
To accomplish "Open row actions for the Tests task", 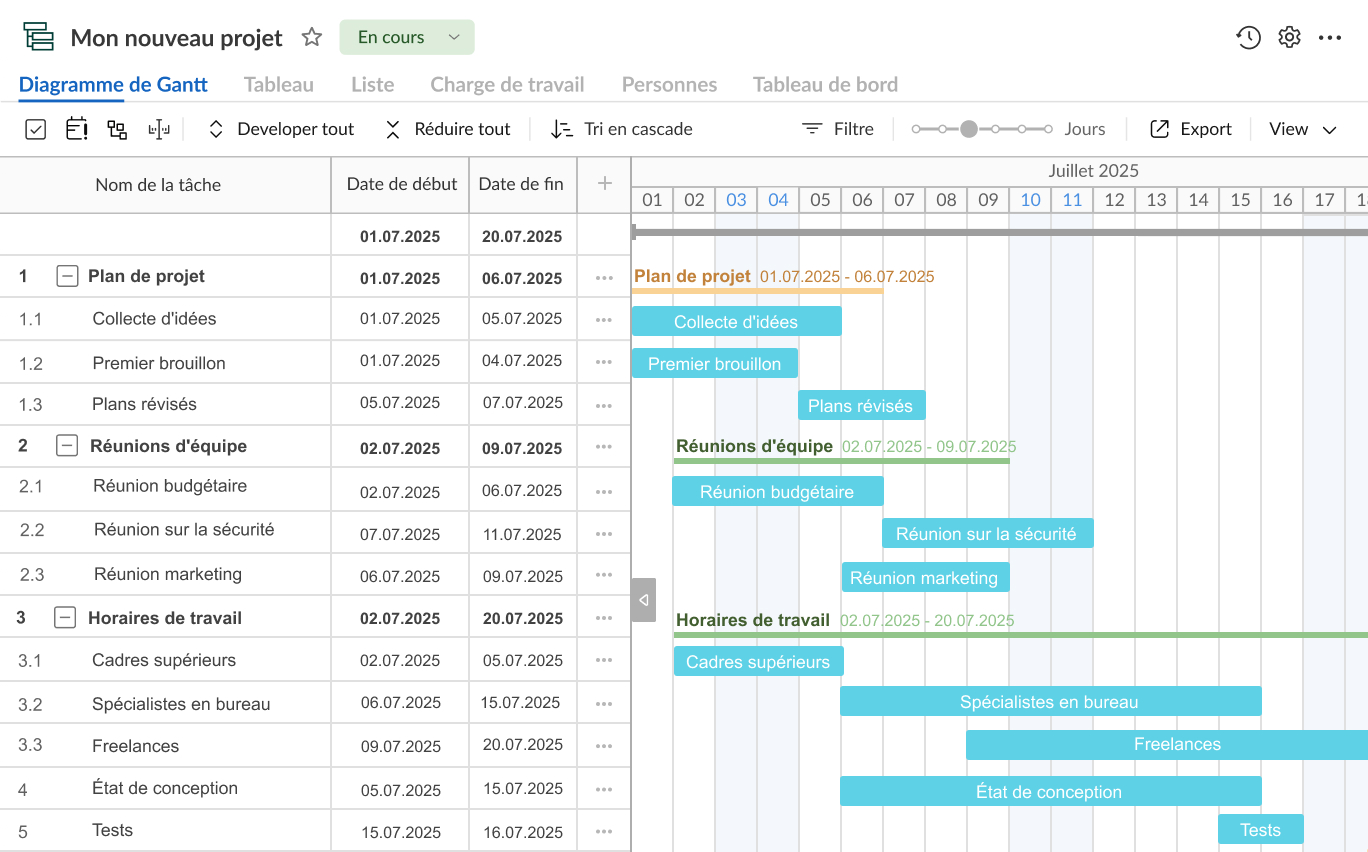I will pyautogui.click(x=604, y=830).
